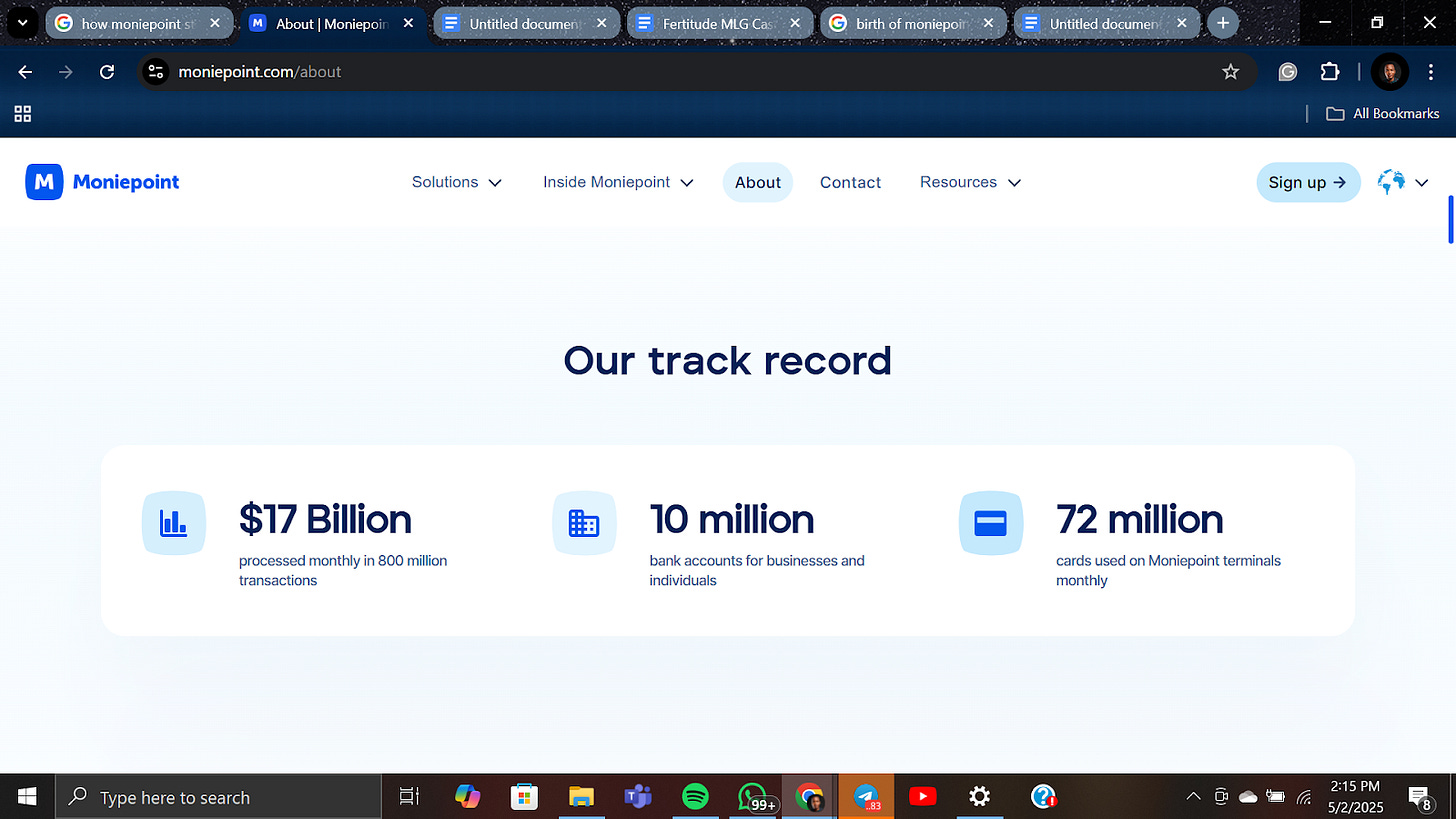
Task: Open Settings gear on the taskbar
Action: pyautogui.click(x=980, y=797)
